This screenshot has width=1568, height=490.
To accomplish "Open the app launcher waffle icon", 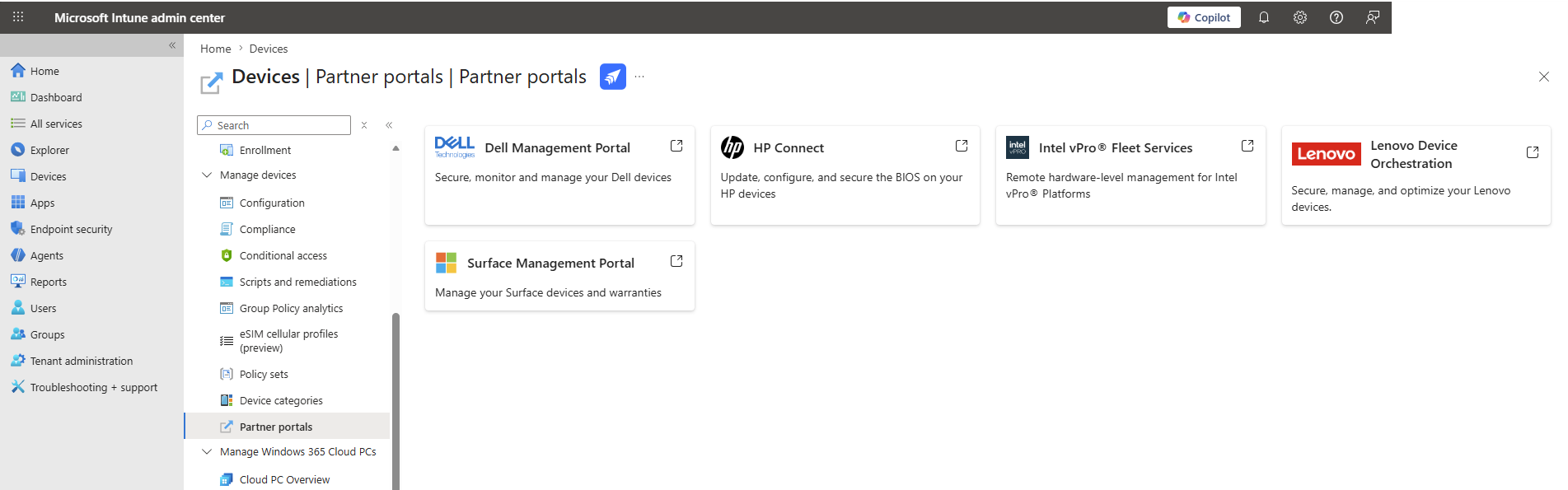I will pyautogui.click(x=18, y=17).
